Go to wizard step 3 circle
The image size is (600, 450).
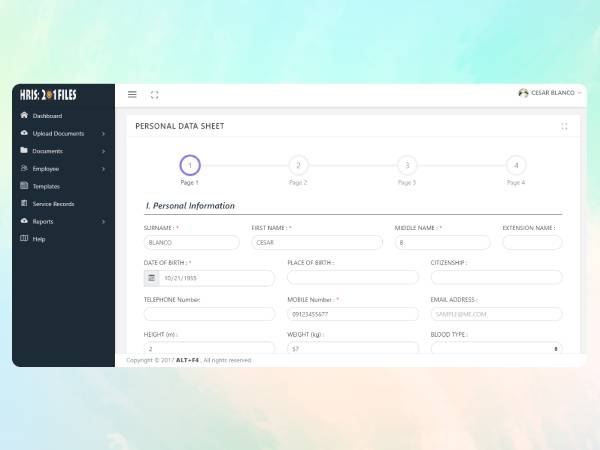407,165
